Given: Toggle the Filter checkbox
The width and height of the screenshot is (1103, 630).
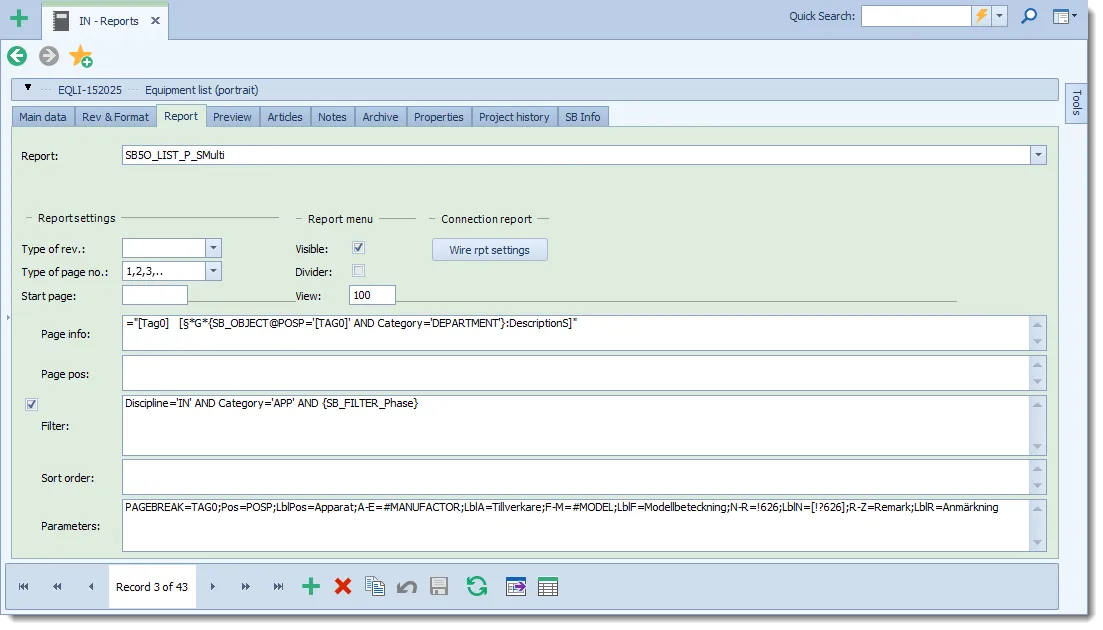Looking at the screenshot, I should 32,404.
